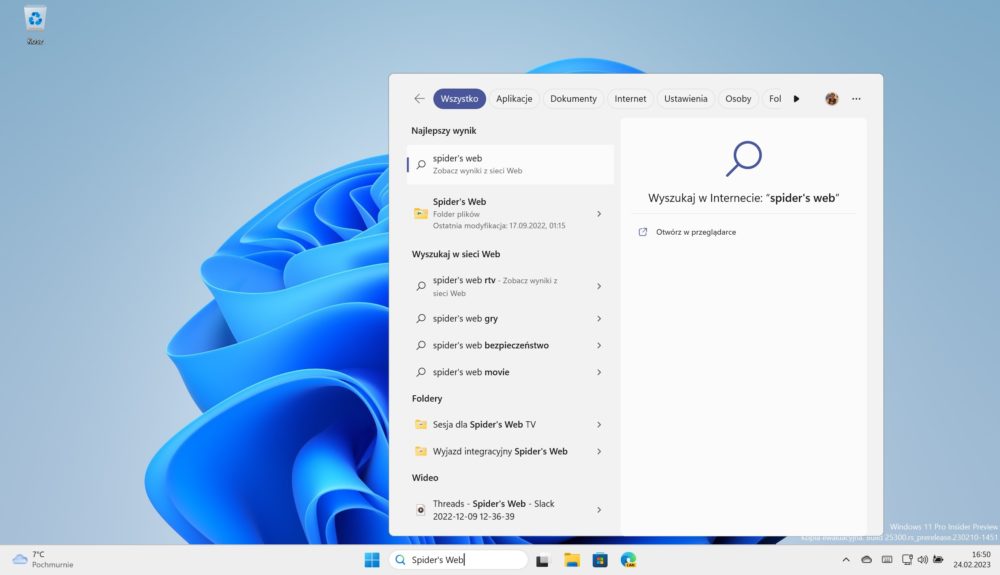Click Otwórz w przeglądarce link
The width and height of the screenshot is (1000, 575).
[696, 232]
